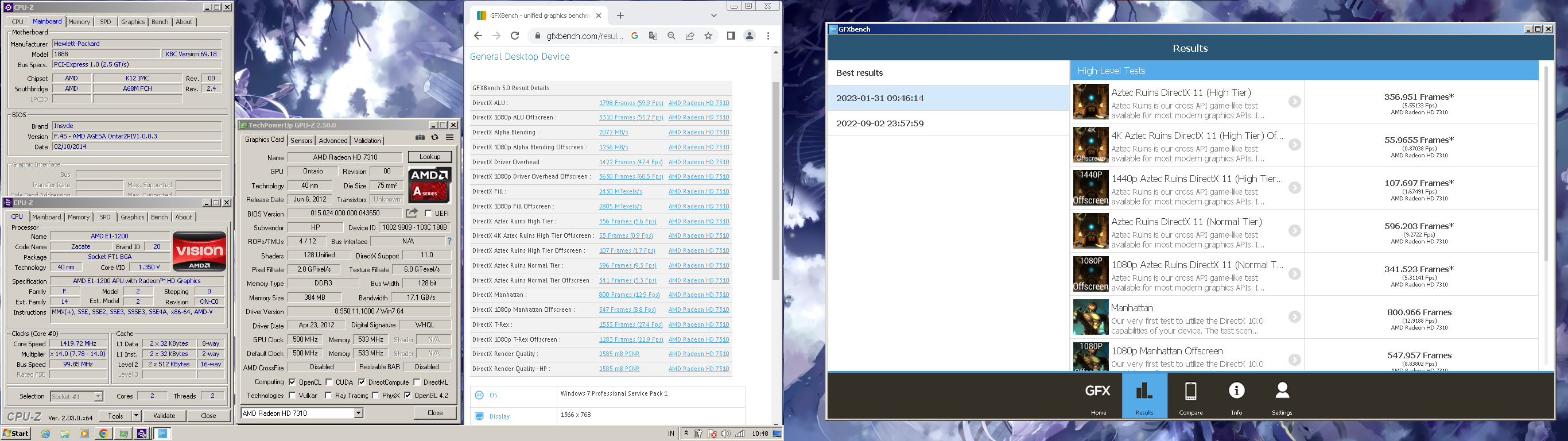Click the Google lens icon in the address bar
Screen dimensions: 1568x441
click(635, 36)
